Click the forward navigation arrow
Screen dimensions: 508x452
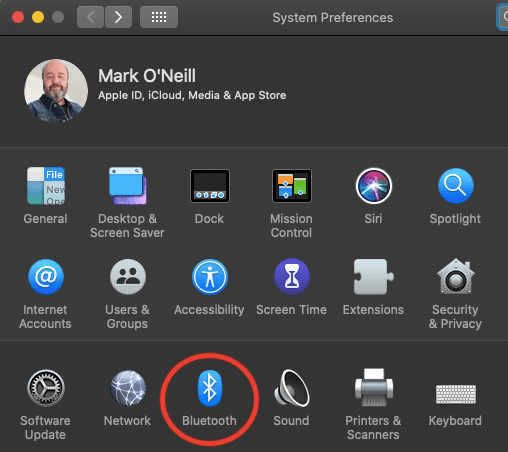pos(118,17)
